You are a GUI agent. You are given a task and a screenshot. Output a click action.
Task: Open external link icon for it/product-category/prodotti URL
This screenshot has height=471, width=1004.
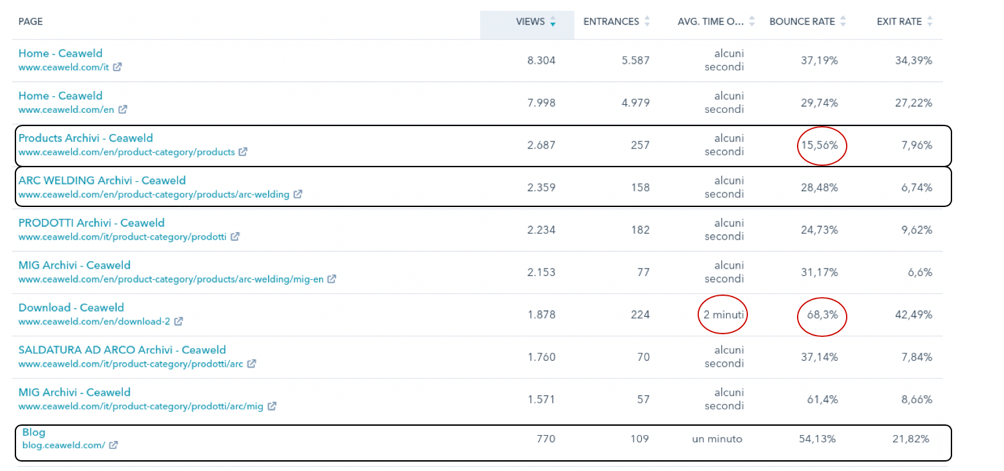point(235,237)
